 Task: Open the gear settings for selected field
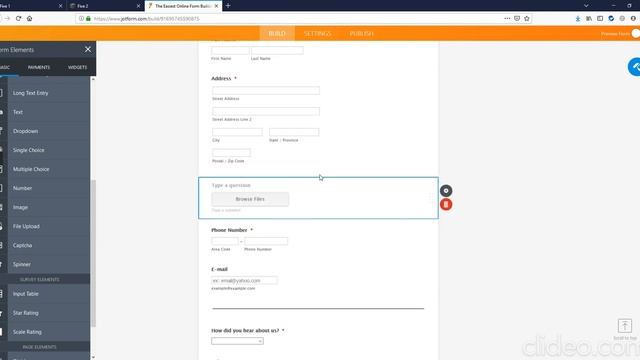coord(446,191)
